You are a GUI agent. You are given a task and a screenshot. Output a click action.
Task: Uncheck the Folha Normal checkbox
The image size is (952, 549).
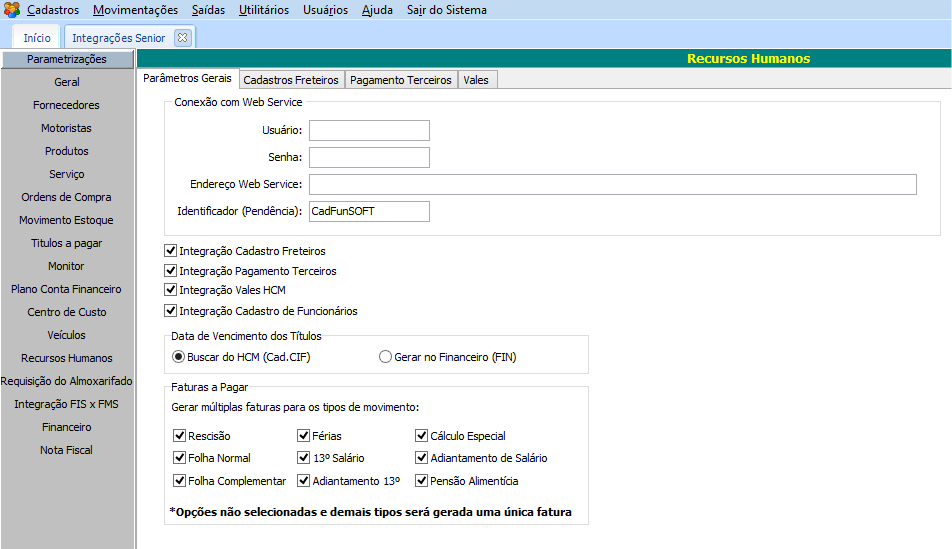coord(179,458)
